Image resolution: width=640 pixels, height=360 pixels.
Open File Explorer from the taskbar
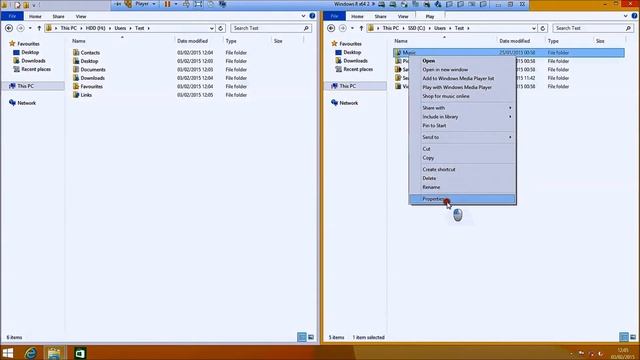click(54, 353)
